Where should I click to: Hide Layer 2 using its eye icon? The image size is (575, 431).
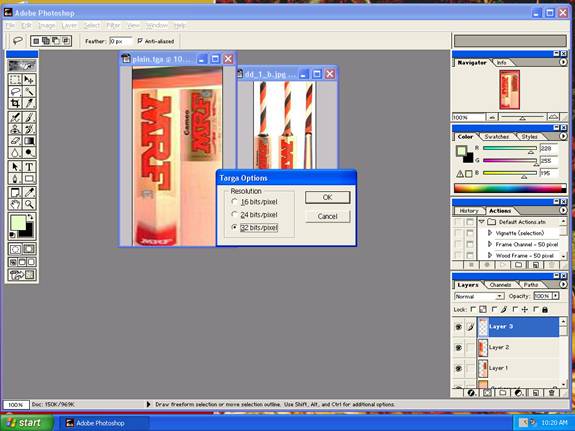point(458,347)
